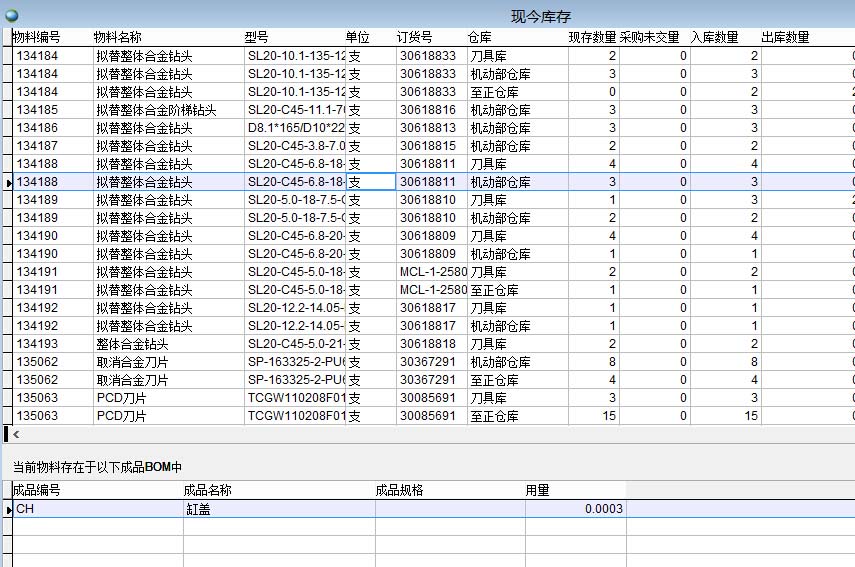This screenshot has width=855, height=567.
Task: Click the 型号 column header
Action: (x=256, y=37)
